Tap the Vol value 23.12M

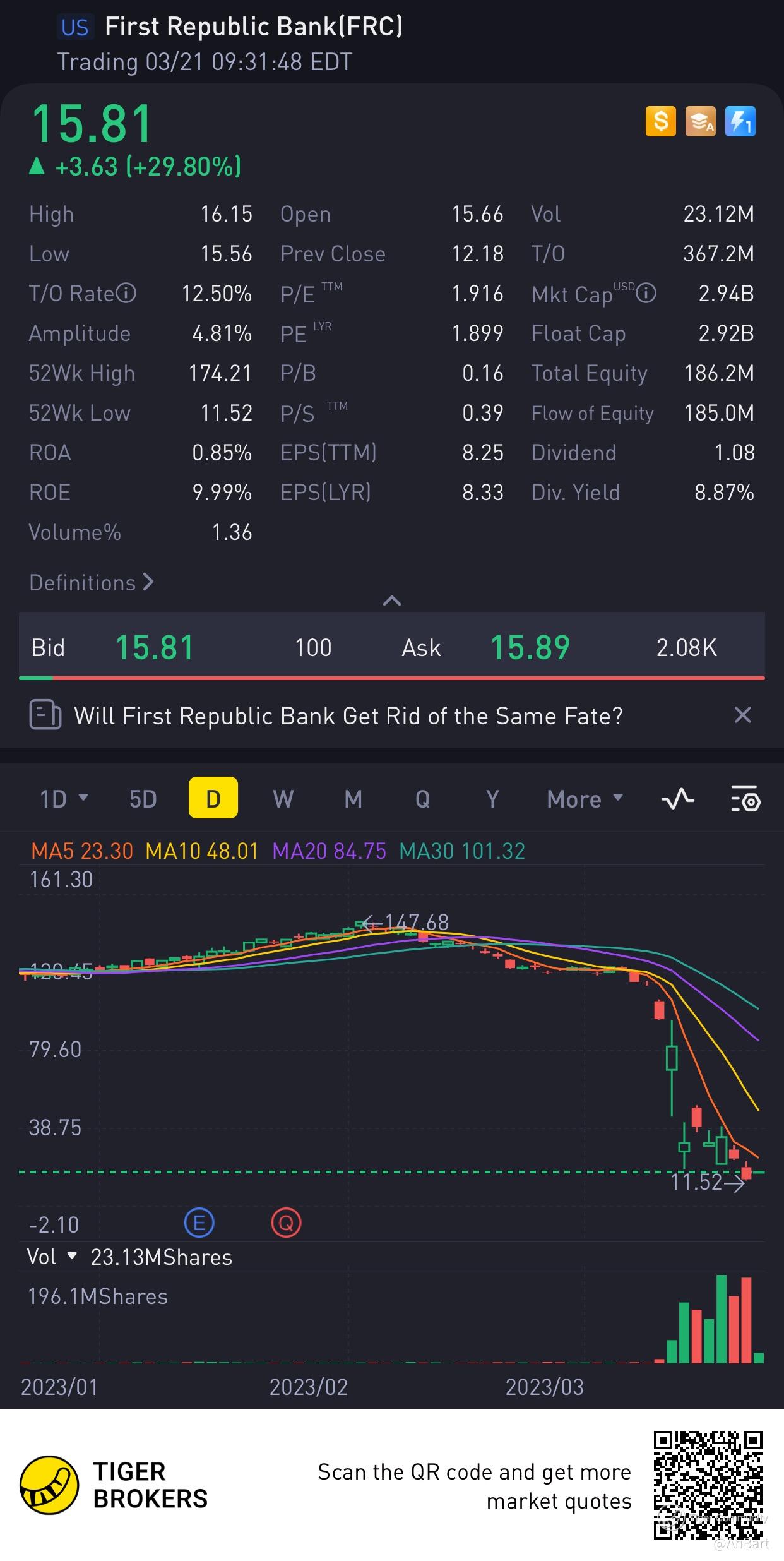(719, 214)
